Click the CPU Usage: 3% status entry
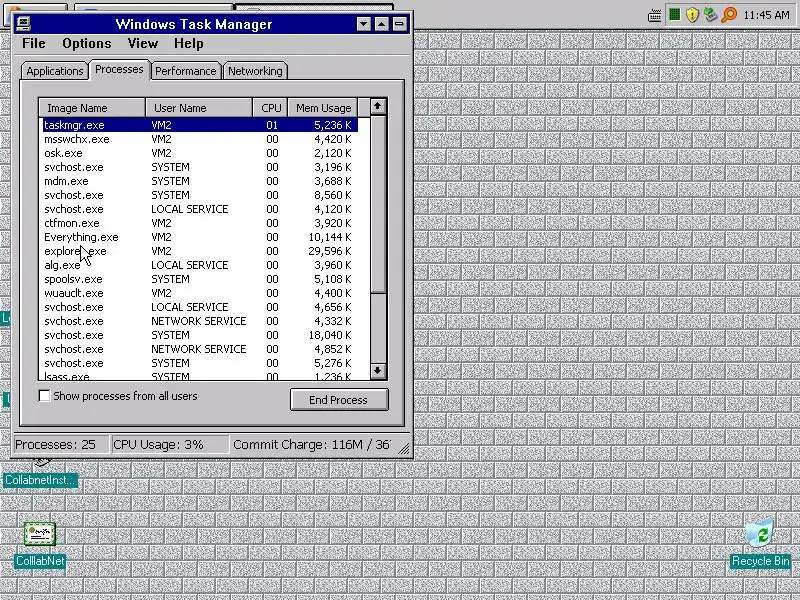The height and width of the screenshot is (600, 800). (170, 444)
